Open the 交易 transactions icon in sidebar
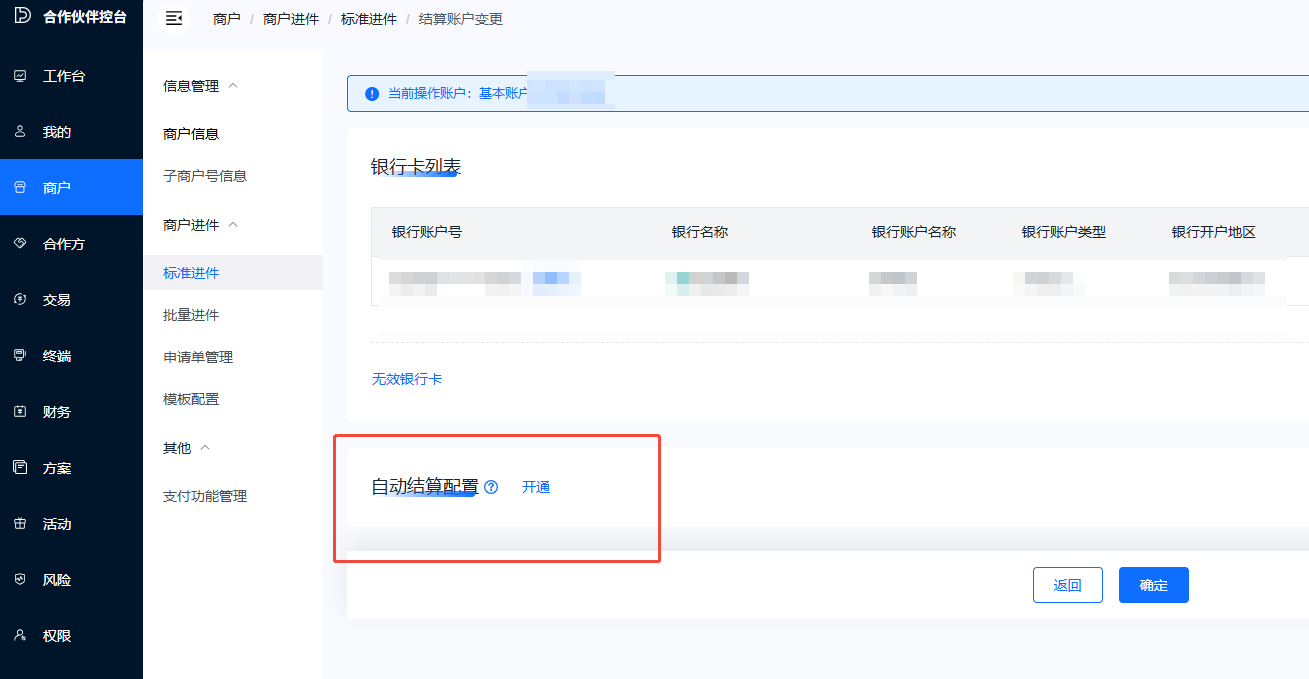1309x679 pixels. [20, 300]
